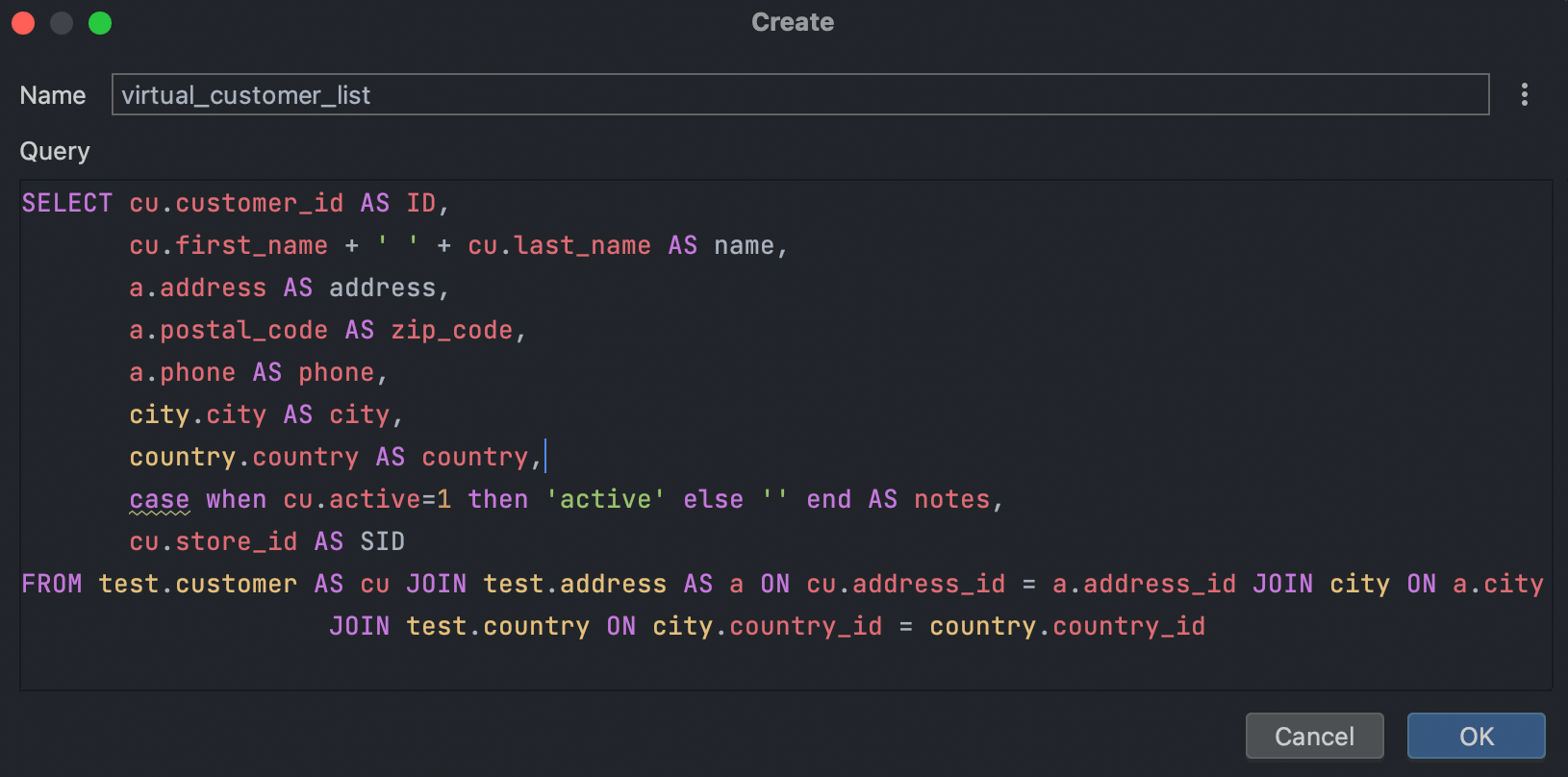Click test.country in the last JOIN line
The image size is (1568, 777).
pos(497,627)
